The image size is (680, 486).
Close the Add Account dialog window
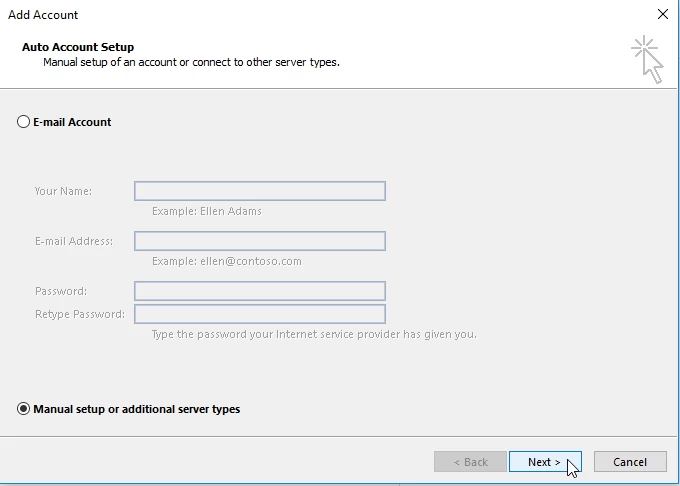(x=662, y=15)
